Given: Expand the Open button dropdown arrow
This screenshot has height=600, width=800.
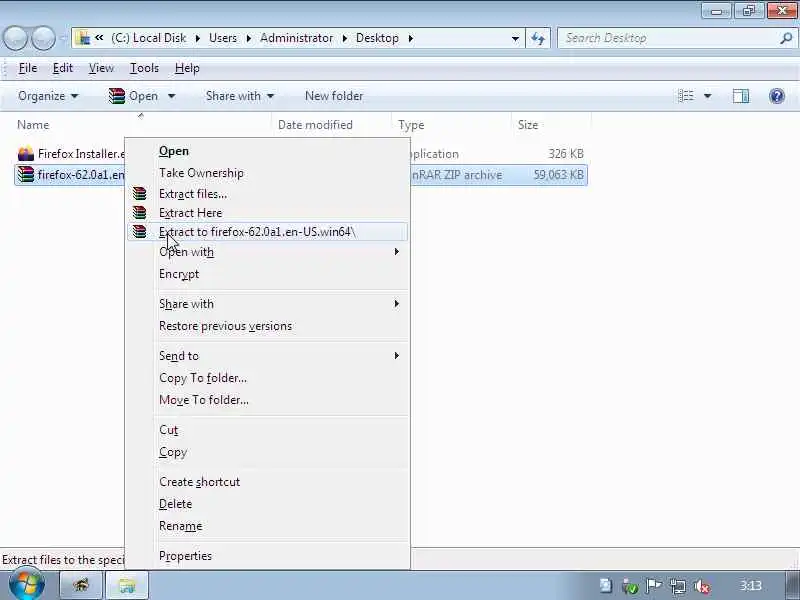Looking at the screenshot, I should (171, 96).
